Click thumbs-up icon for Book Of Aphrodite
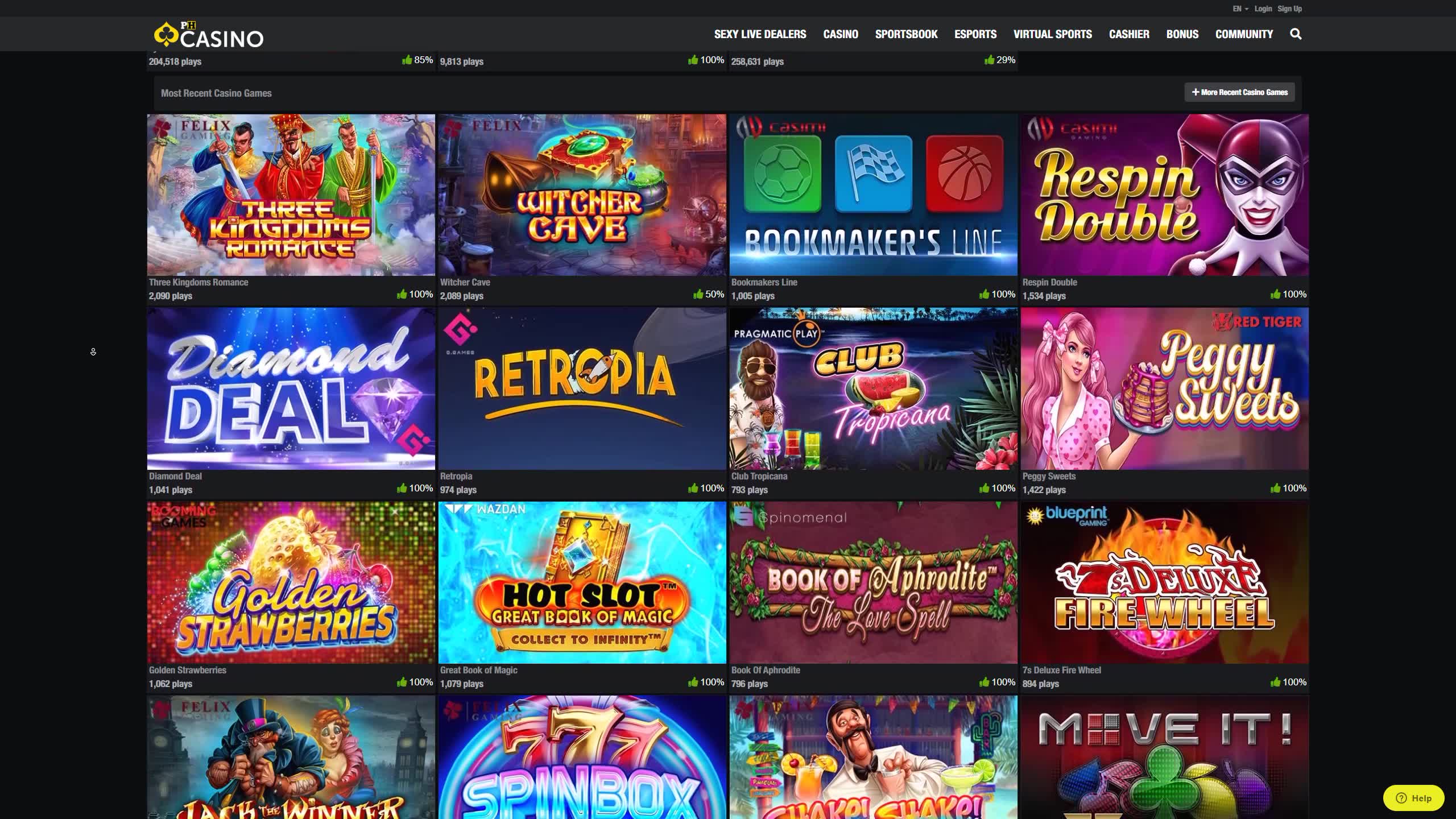 [985, 682]
